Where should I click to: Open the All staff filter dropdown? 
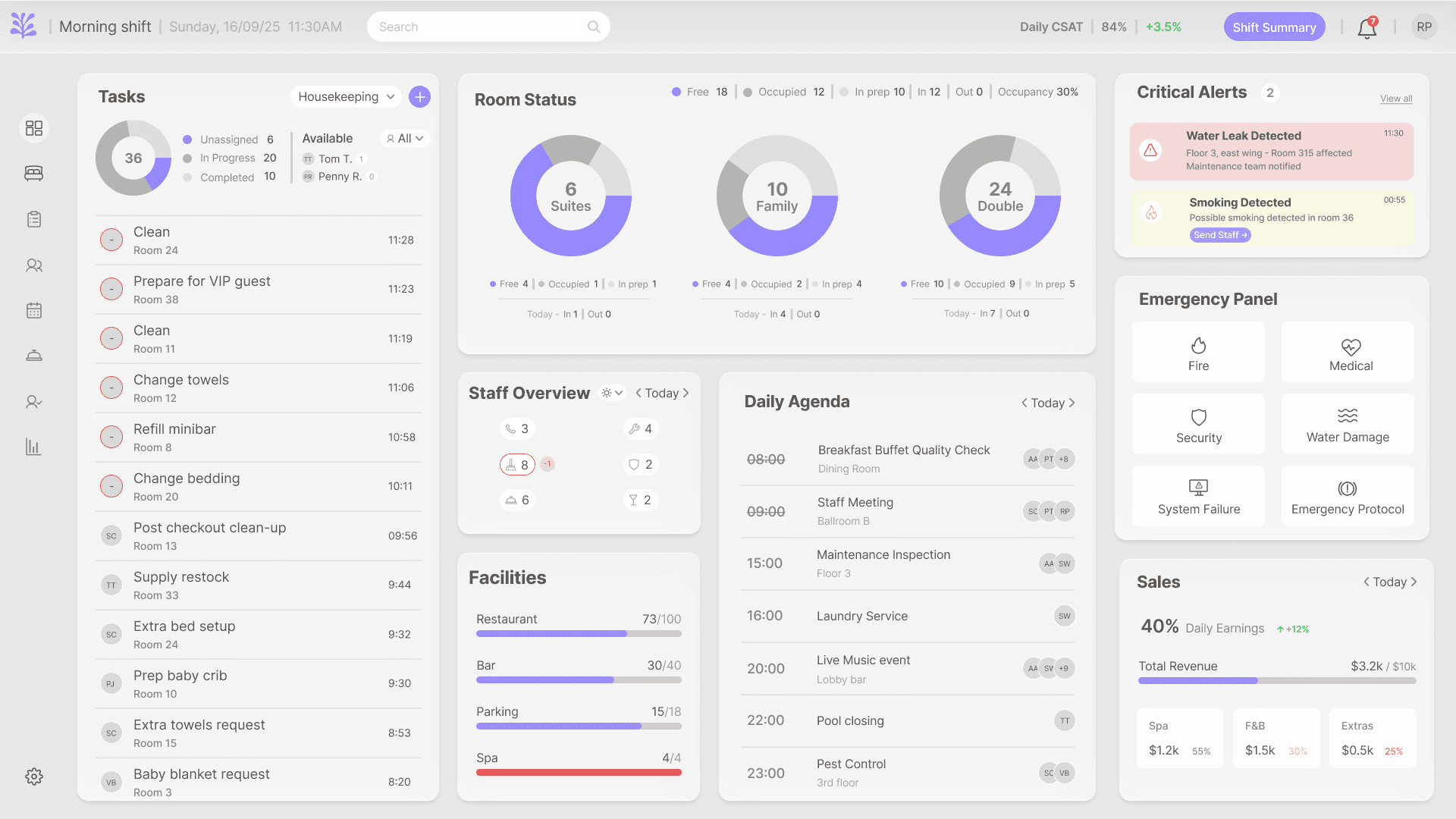[x=405, y=139]
